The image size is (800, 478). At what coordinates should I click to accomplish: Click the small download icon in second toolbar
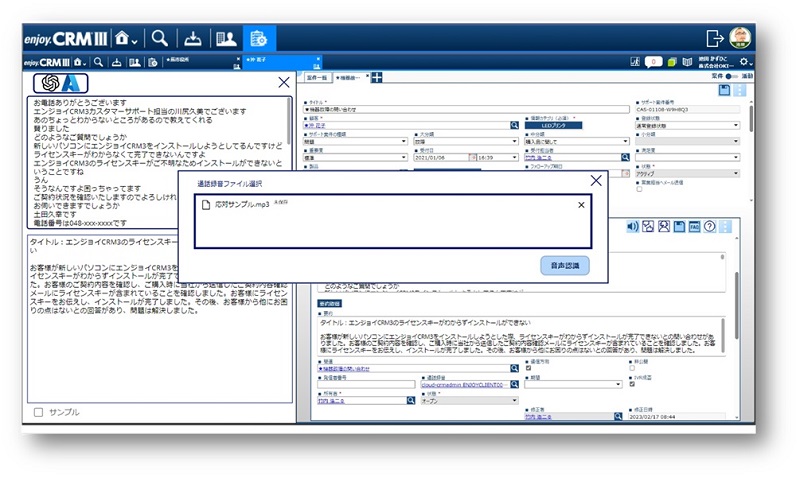point(116,62)
